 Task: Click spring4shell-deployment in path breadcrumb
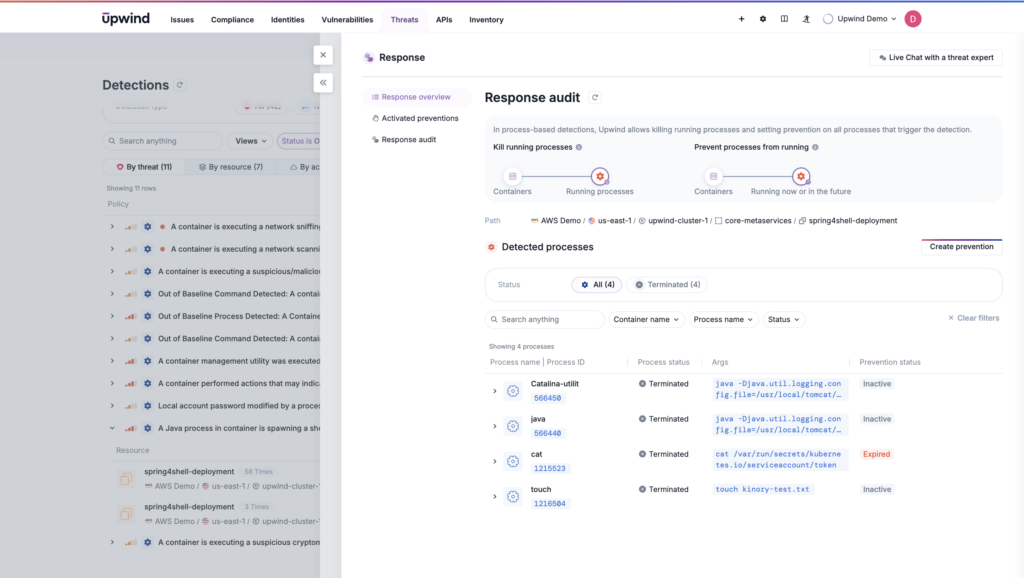[x=848, y=221]
